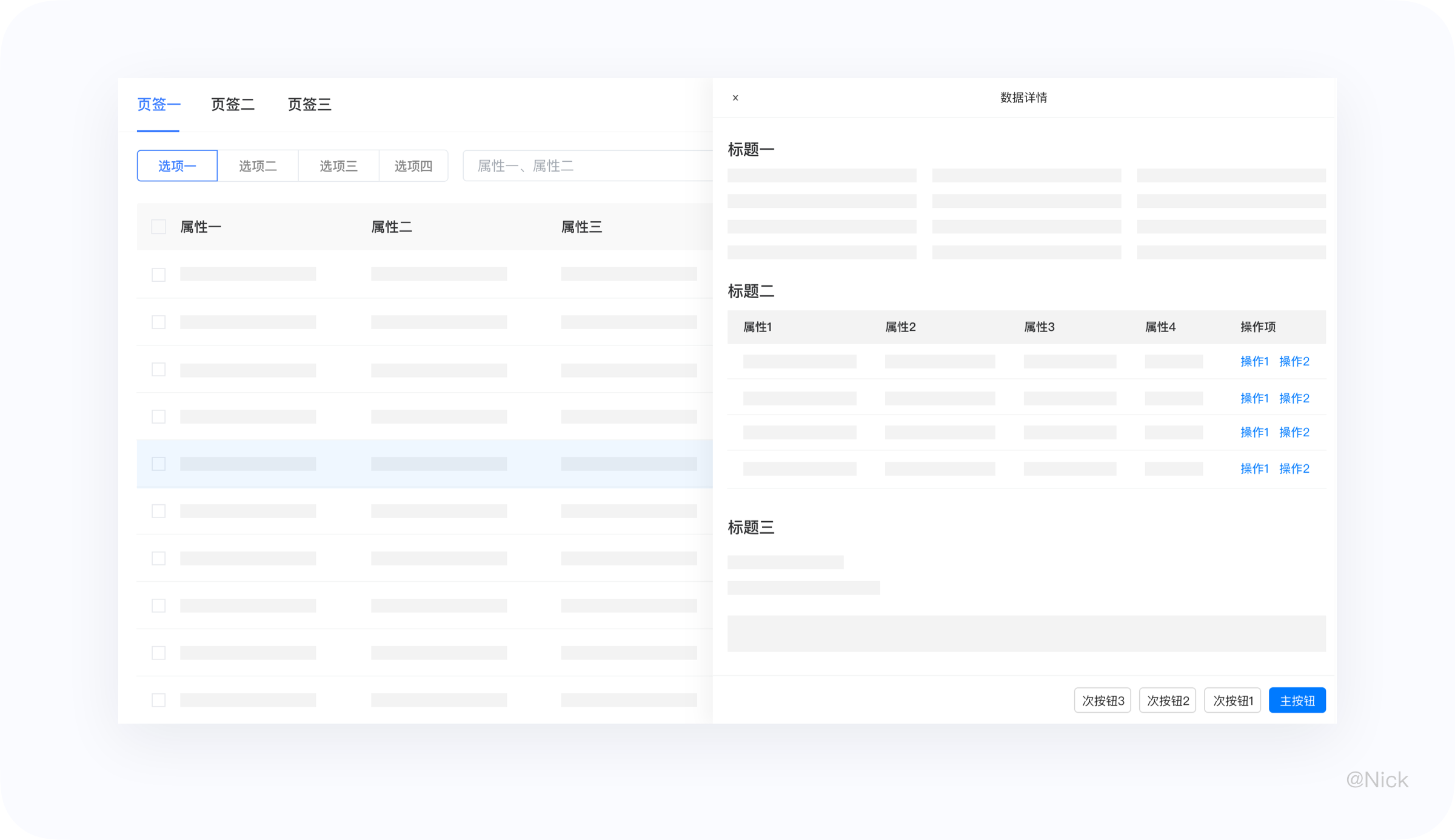Check the highlighted row's checkbox

pyautogui.click(x=158, y=464)
